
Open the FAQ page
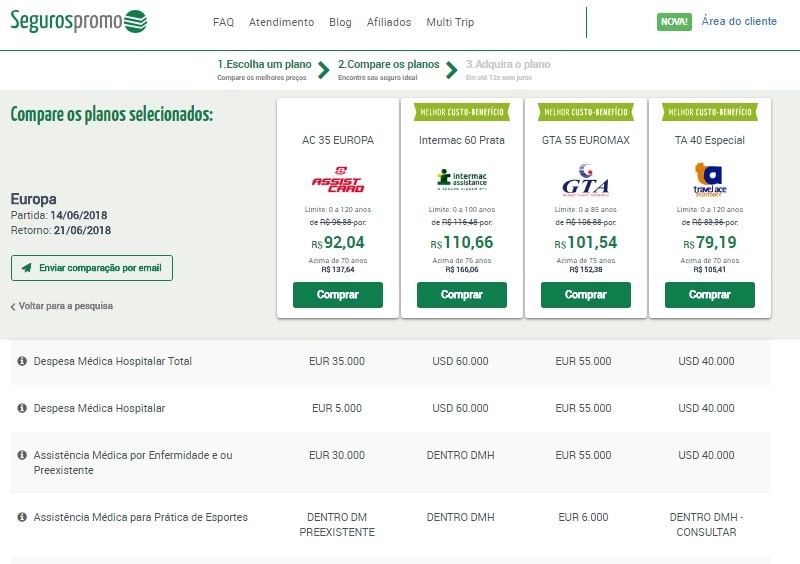(x=223, y=22)
